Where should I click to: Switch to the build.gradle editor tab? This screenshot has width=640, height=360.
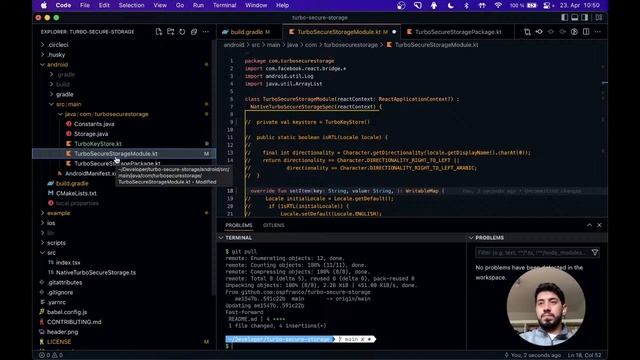coord(246,32)
